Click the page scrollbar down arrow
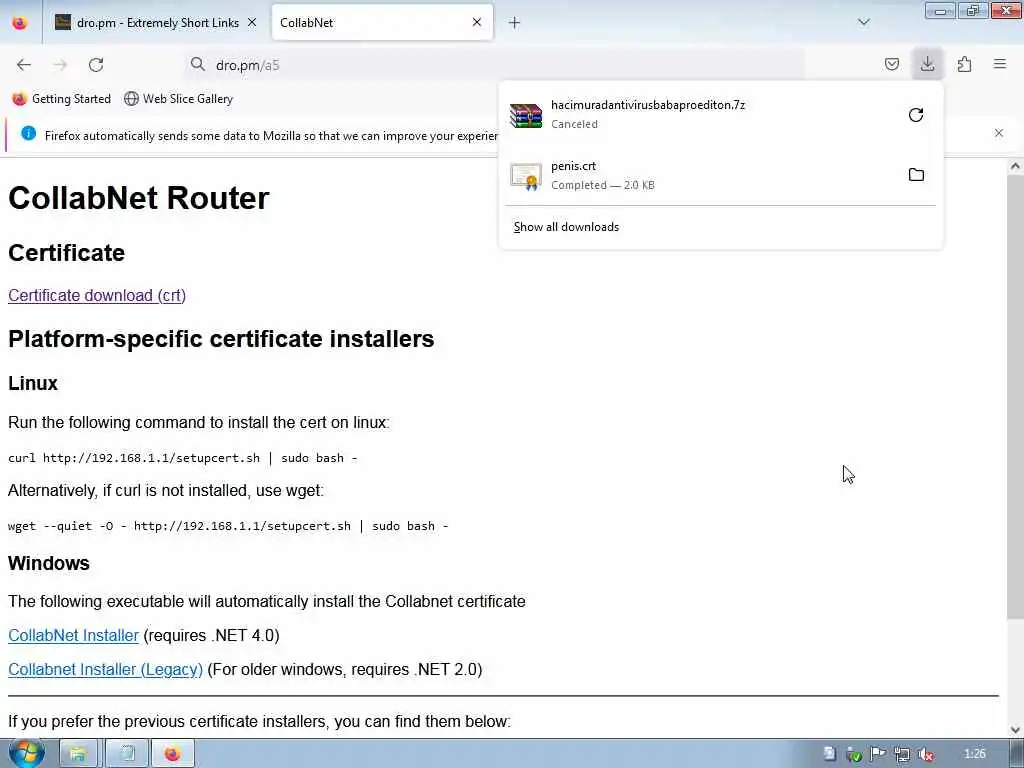This screenshot has height=768, width=1024. 1015,729
